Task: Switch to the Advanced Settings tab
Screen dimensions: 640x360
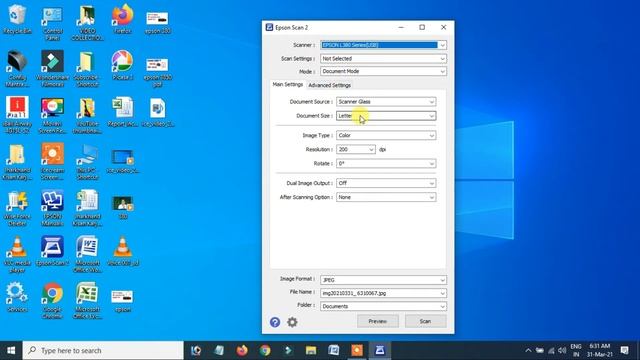Action: [329, 85]
